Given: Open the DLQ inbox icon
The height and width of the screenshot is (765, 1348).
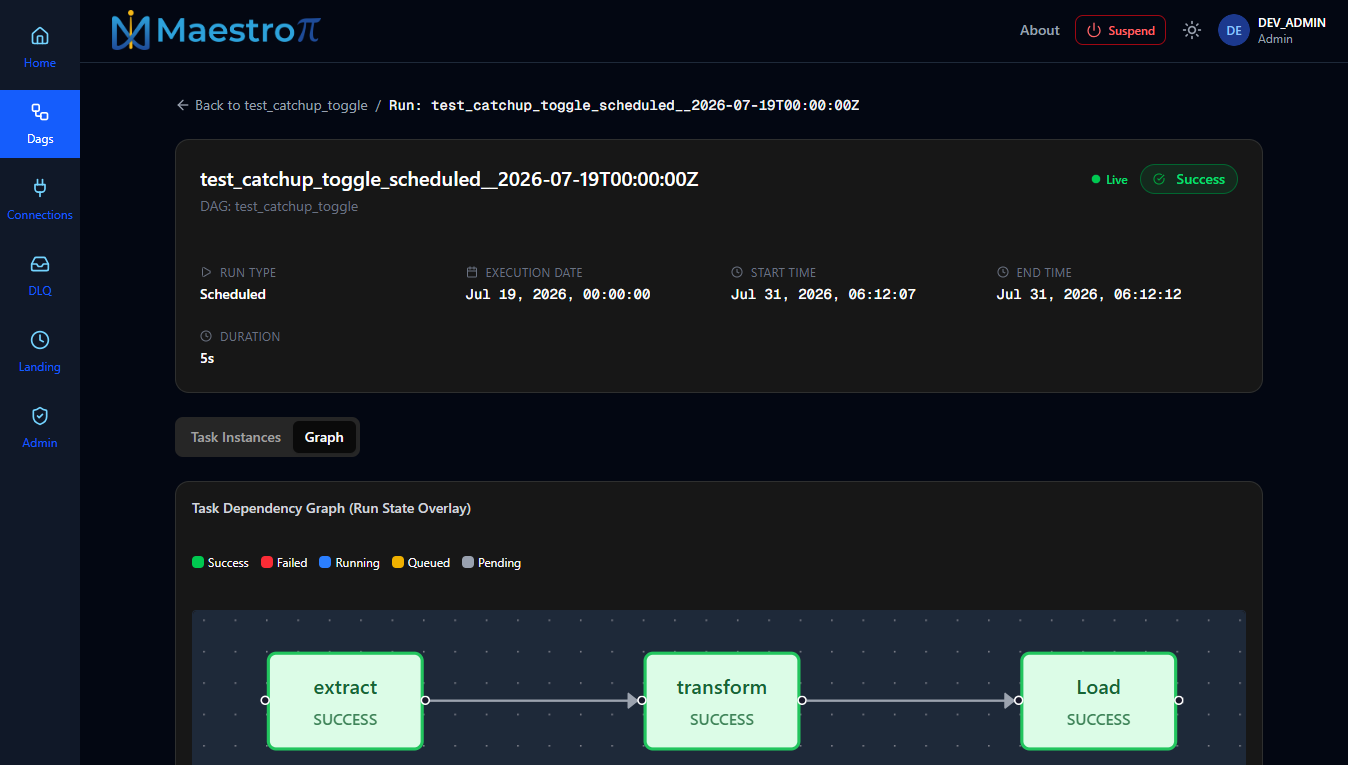Looking at the screenshot, I should coord(40,264).
